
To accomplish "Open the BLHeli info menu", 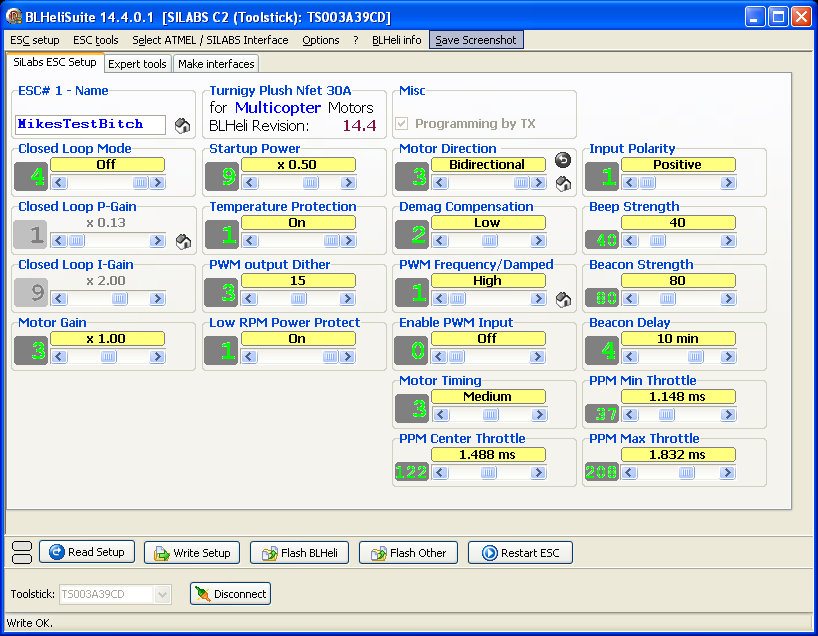I will 396,40.
